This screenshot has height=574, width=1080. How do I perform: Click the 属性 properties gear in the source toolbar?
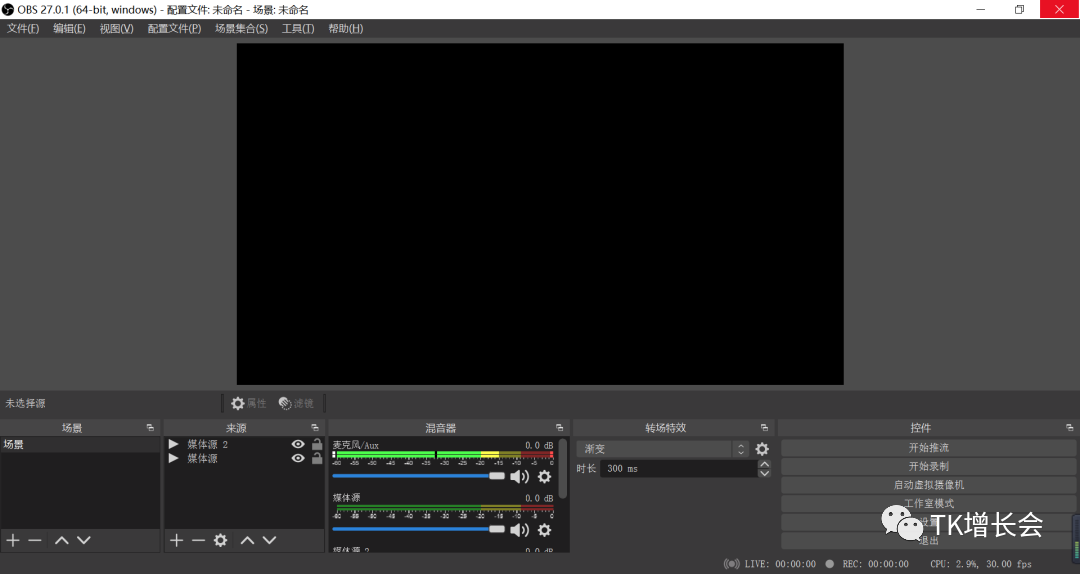point(238,403)
